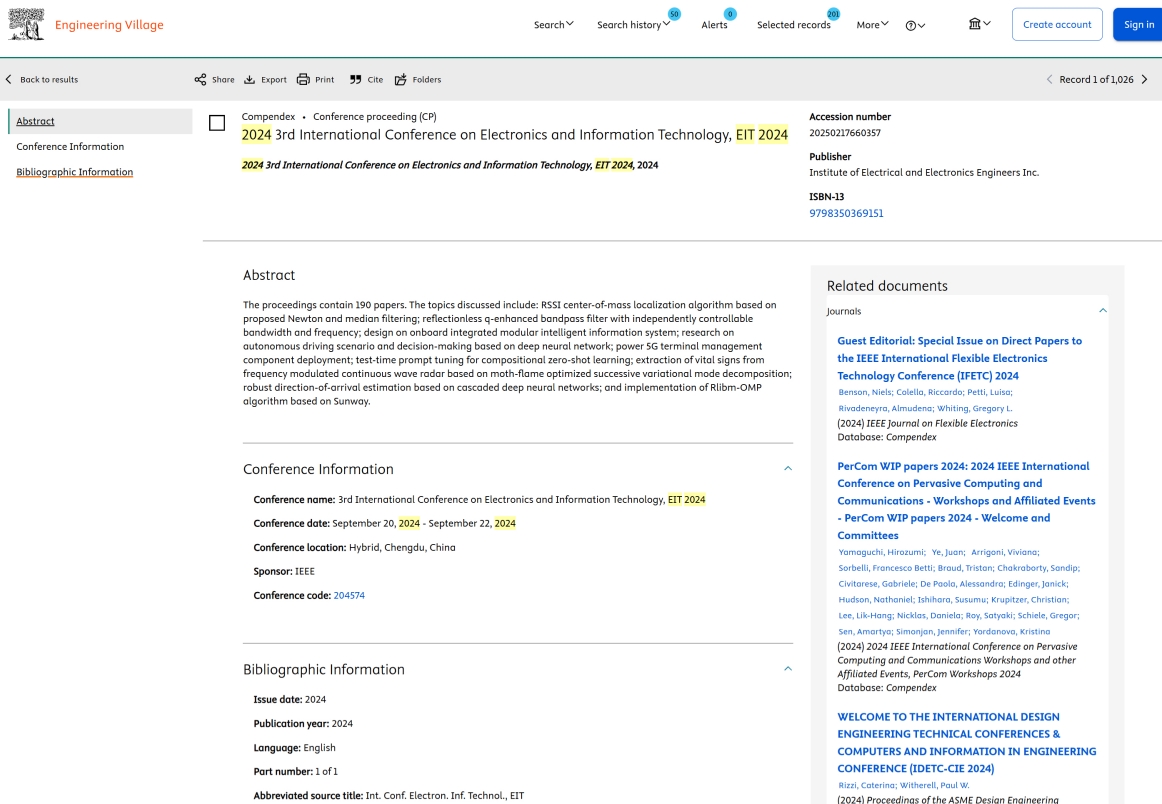Click the Folders icon
The width and height of the screenshot is (1162, 804).
pyautogui.click(x=401, y=79)
